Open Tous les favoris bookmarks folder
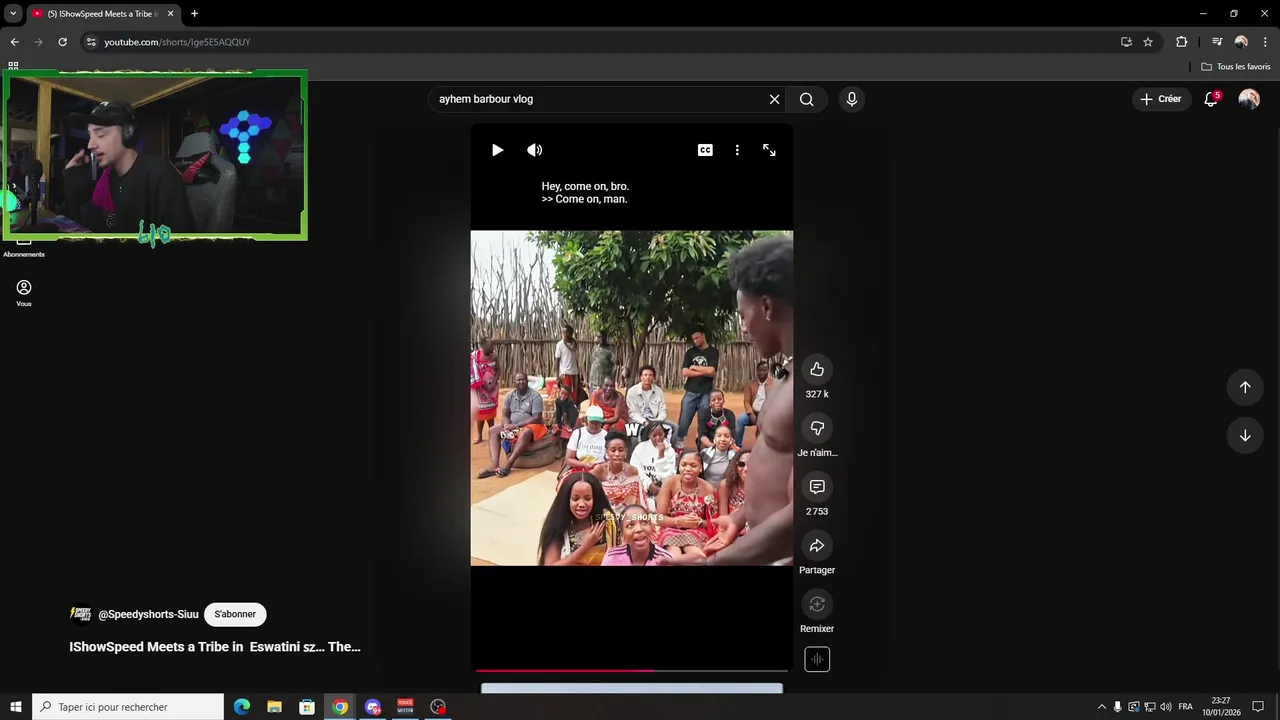The width and height of the screenshot is (1280, 720). click(1236, 67)
